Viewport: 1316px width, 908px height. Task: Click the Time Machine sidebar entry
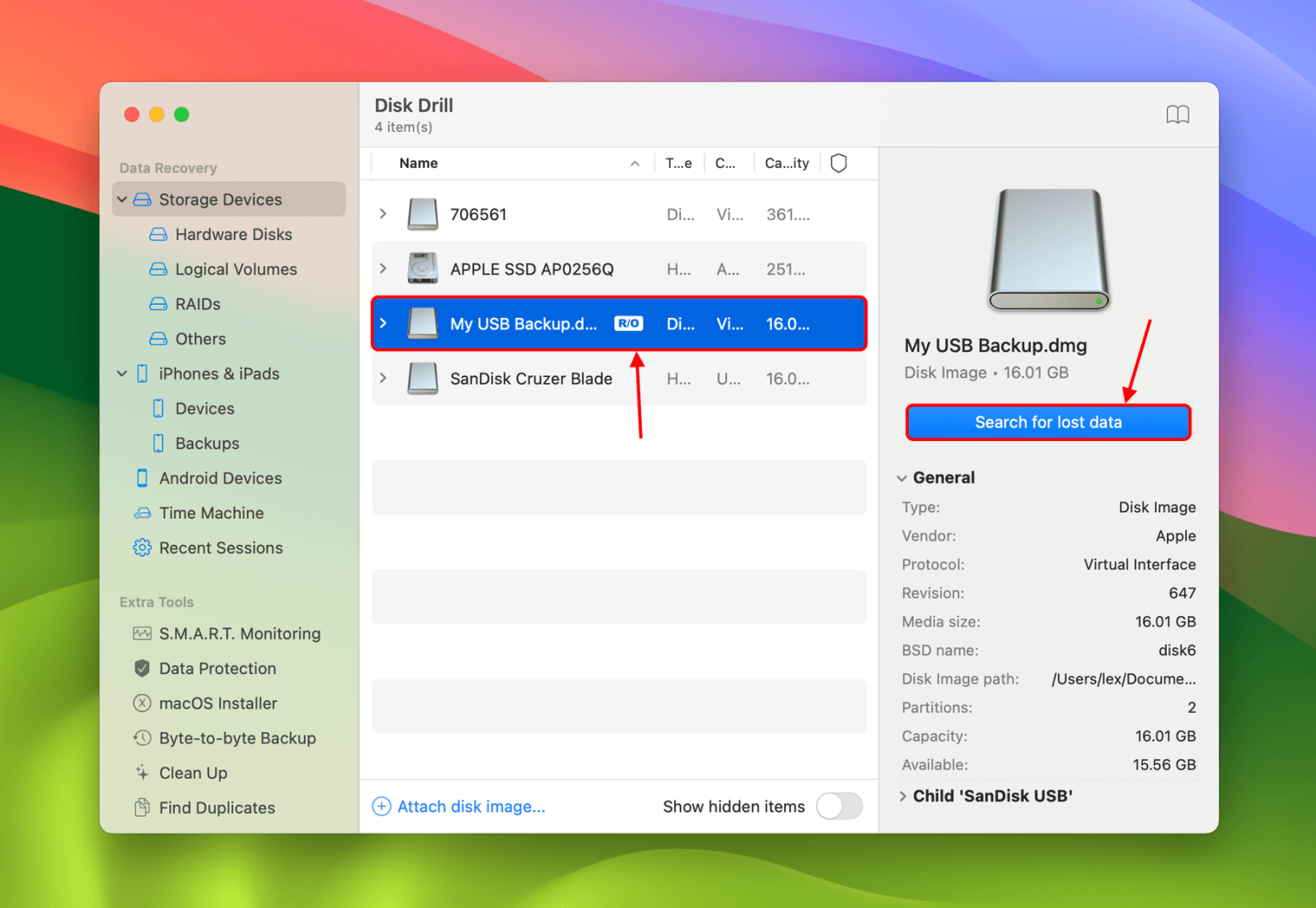point(211,512)
